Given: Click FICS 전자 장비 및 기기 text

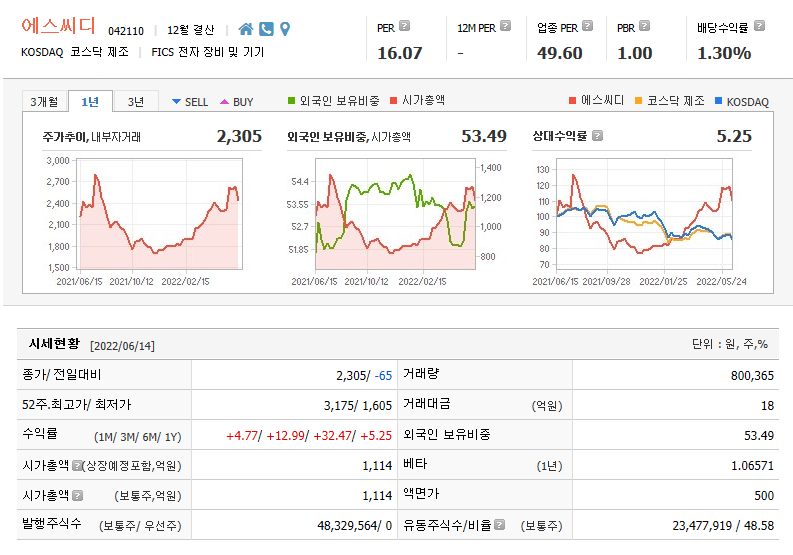Looking at the screenshot, I should (208, 52).
